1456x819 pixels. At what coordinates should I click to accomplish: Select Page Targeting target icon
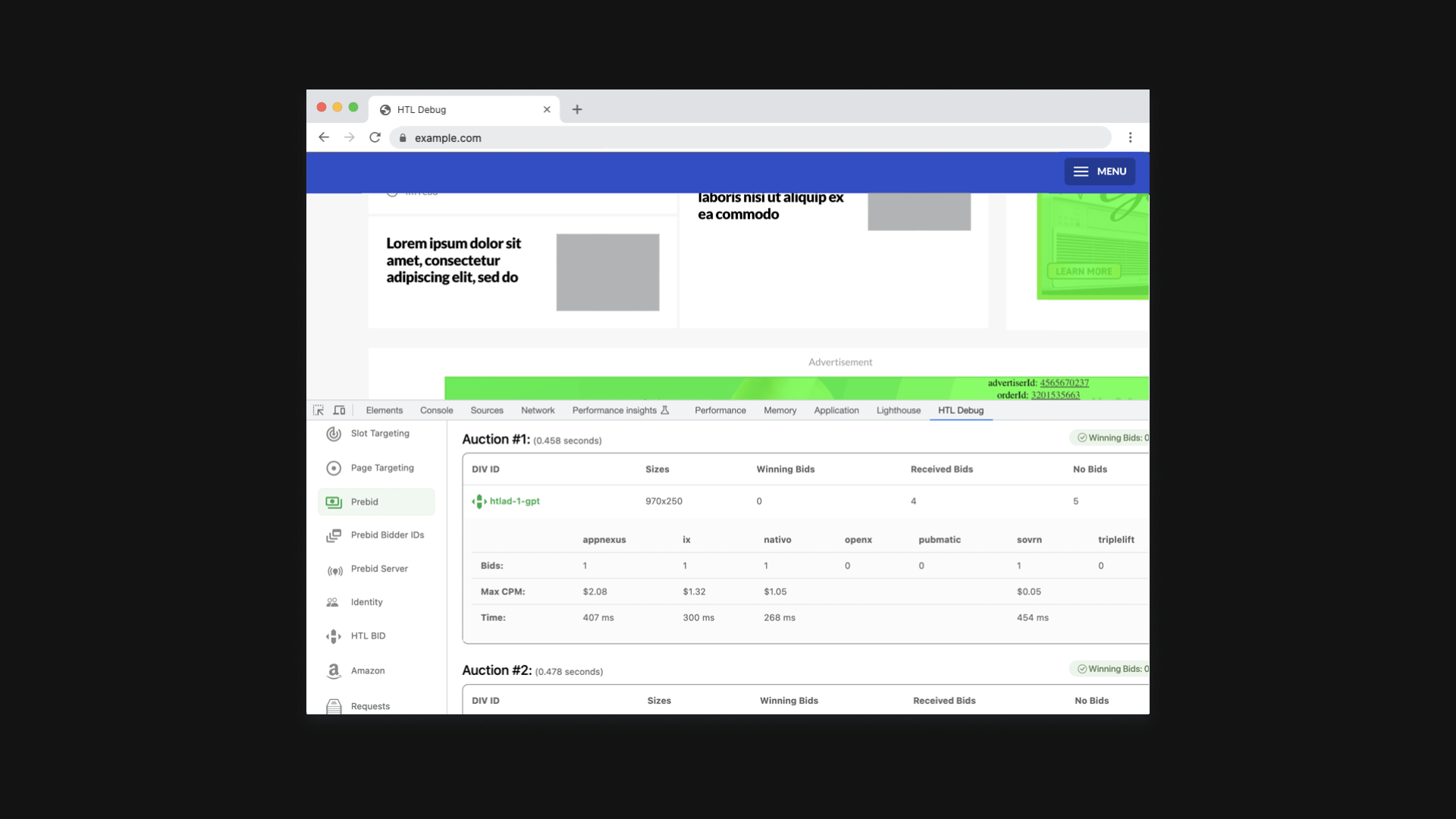tap(334, 468)
